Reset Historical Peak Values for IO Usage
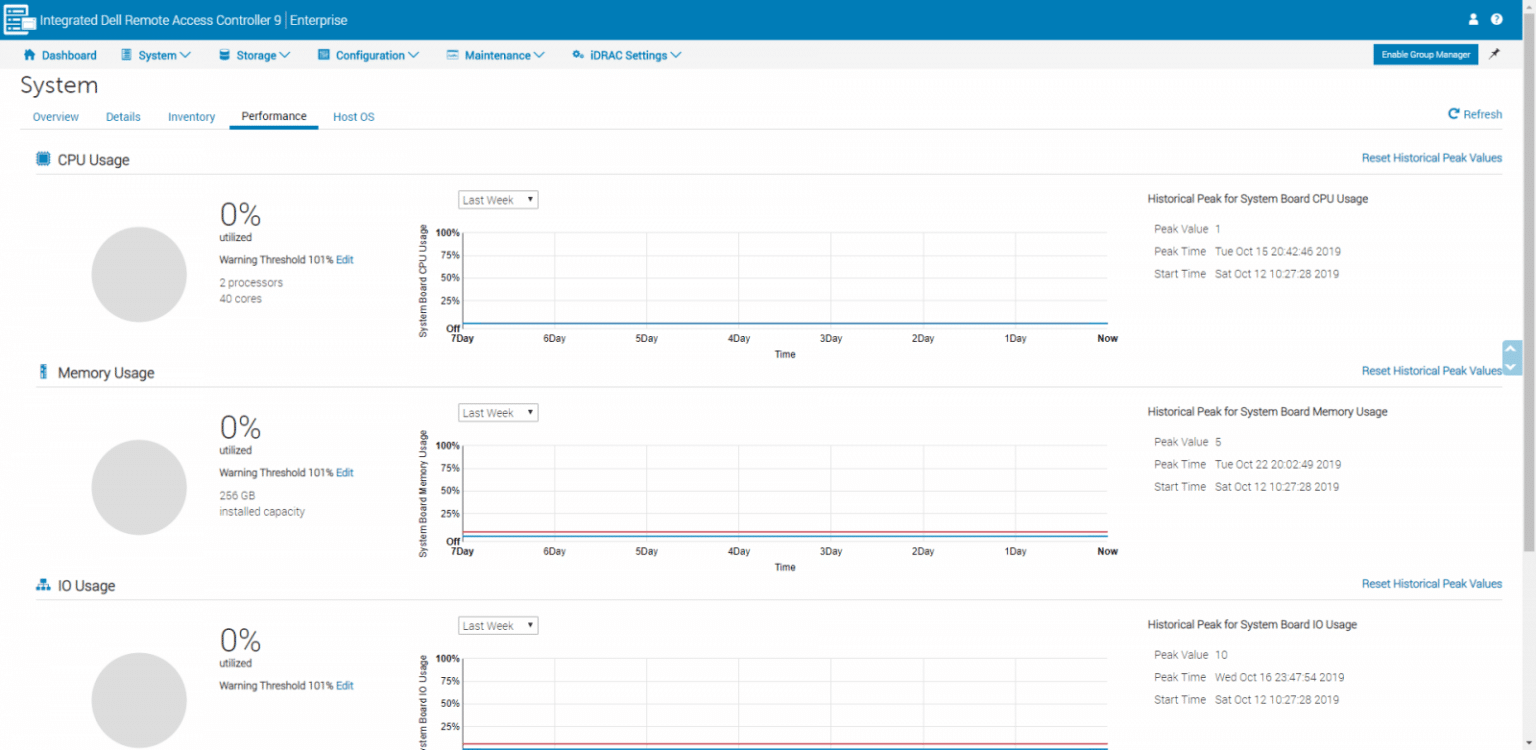The width and height of the screenshot is (1536, 750). [x=1432, y=584]
